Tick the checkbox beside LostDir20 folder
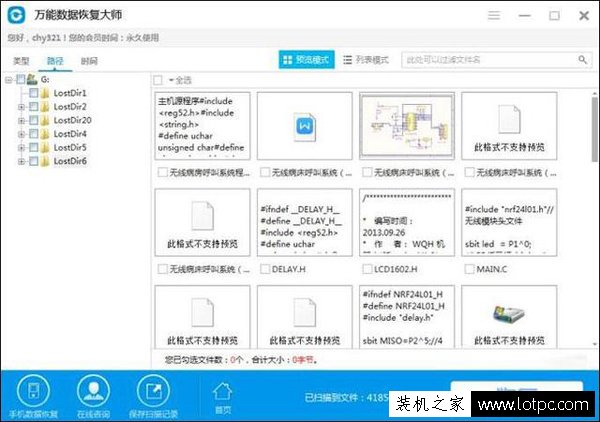Image resolution: width=600 pixels, height=422 pixels. [x=34, y=120]
